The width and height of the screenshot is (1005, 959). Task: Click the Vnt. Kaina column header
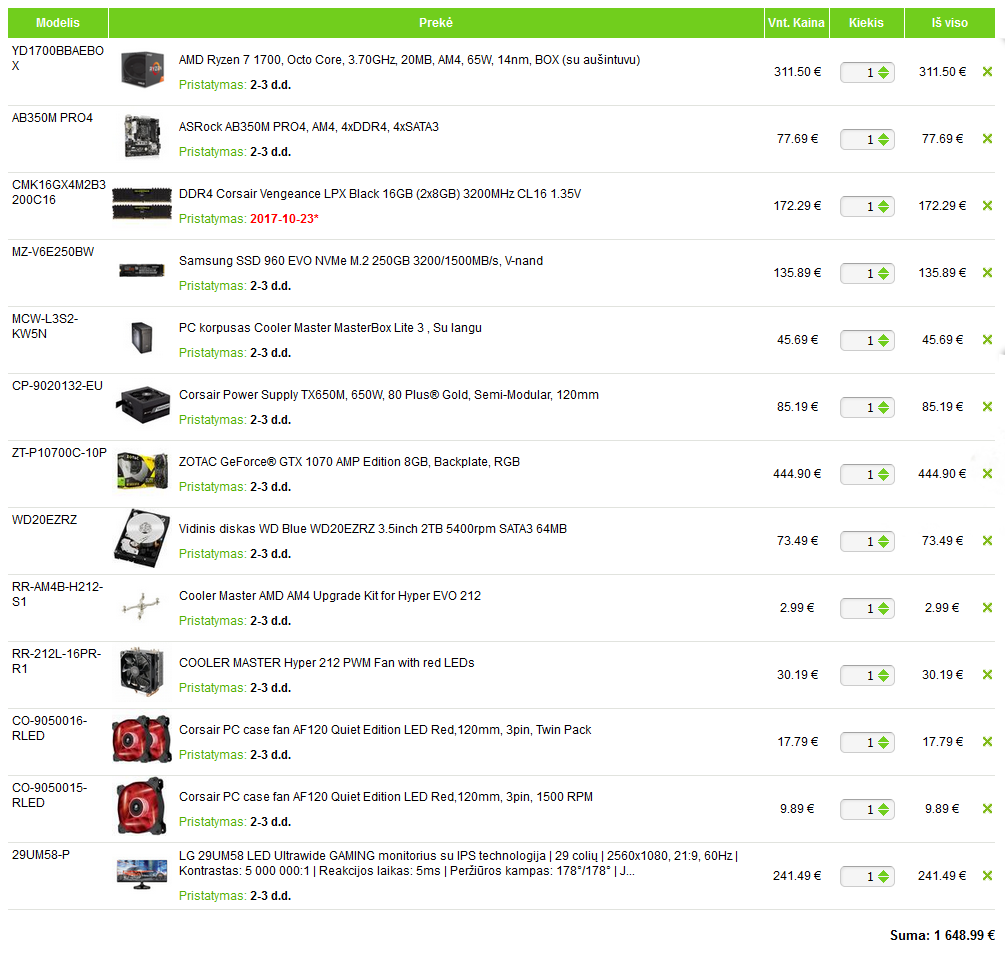(x=797, y=22)
